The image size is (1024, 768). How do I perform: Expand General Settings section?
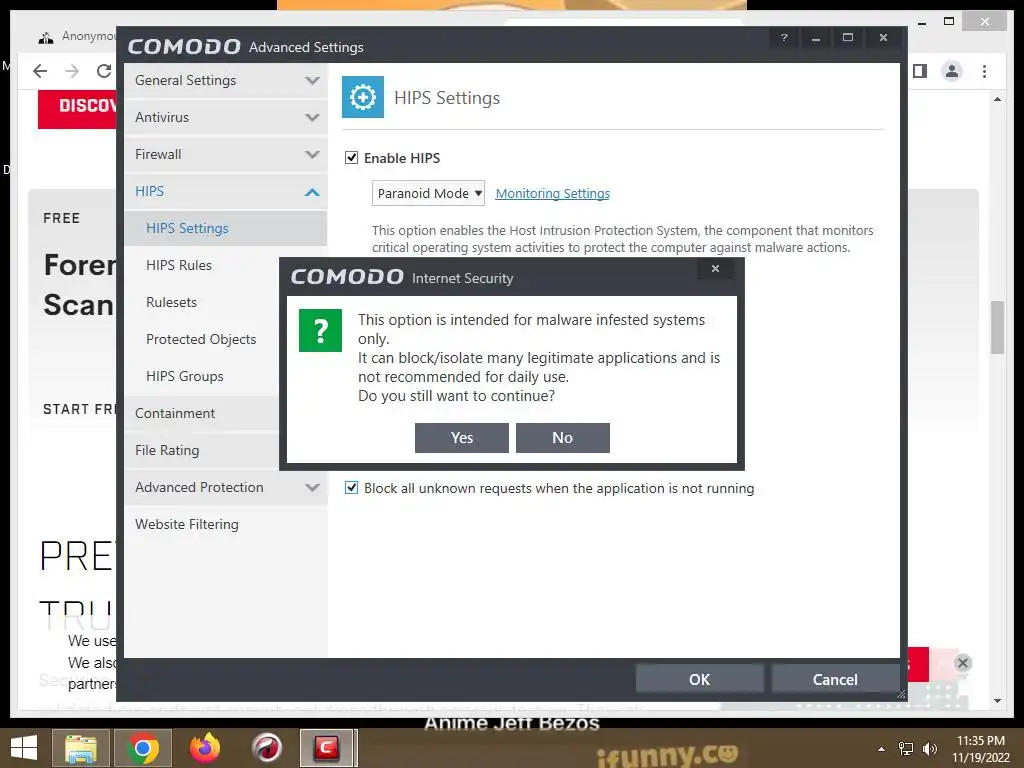(x=226, y=80)
